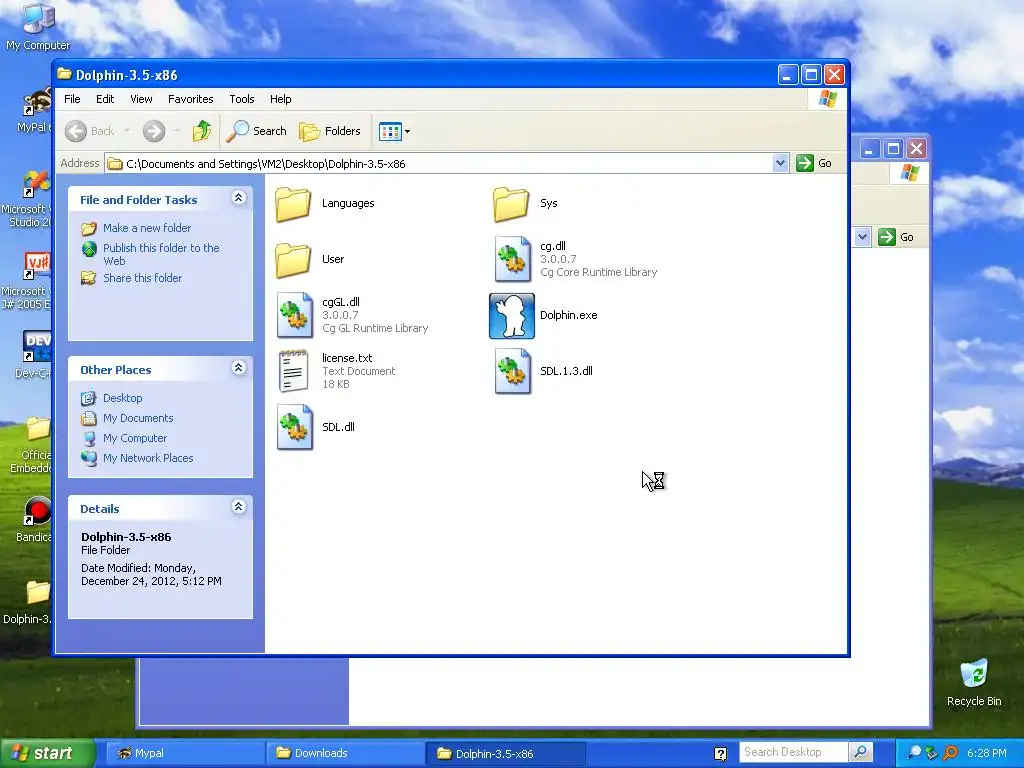Switch to Dolphin-3.5-x86 taskbar button
Image resolution: width=1024 pixels, height=768 pixels.
point(505,754)
